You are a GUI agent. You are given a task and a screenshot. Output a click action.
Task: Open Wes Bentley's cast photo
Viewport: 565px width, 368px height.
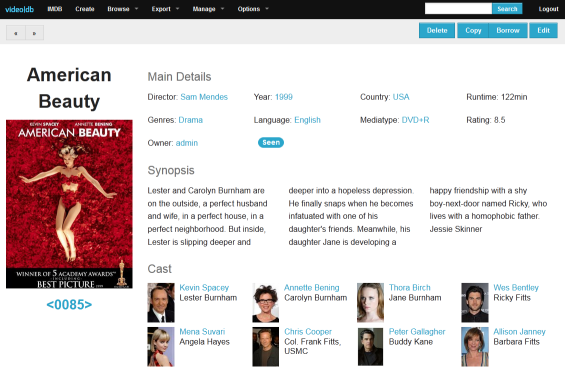pyautogui.click(x=475, y=302)
